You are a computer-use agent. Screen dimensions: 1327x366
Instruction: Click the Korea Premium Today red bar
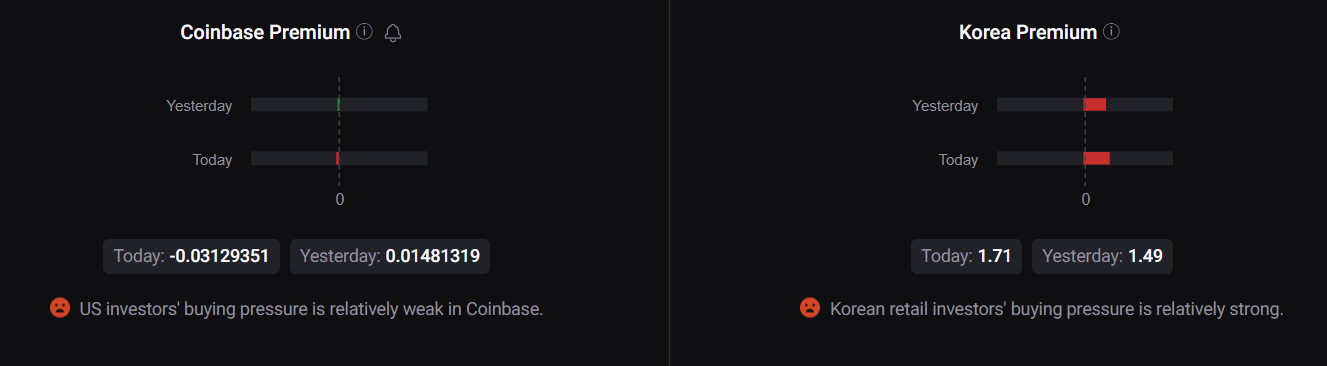click(1097, 158)
